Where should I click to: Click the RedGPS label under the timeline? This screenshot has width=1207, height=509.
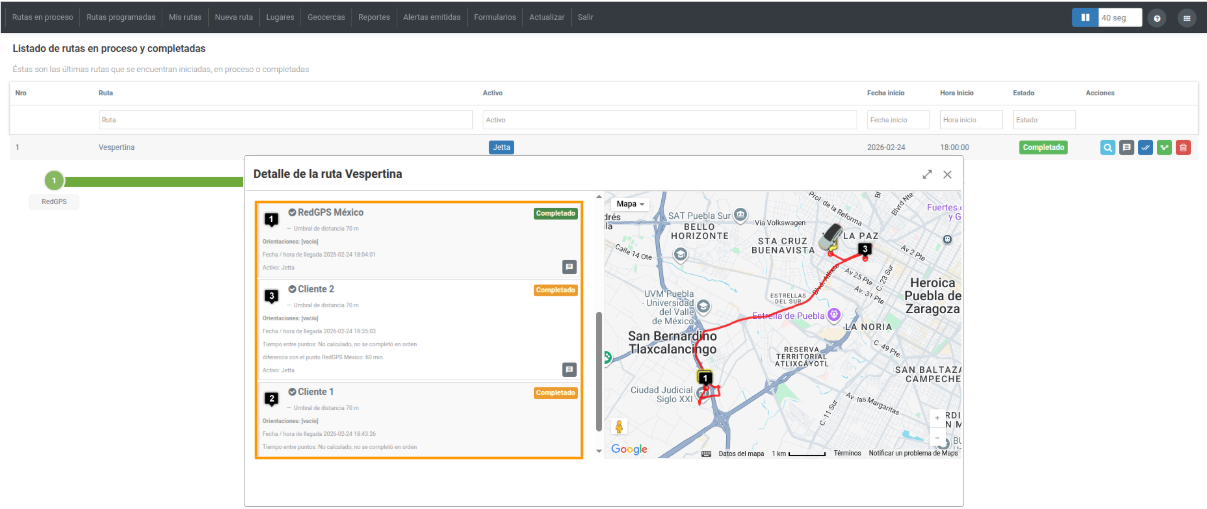pyautogui.click(x=54, y=202)
